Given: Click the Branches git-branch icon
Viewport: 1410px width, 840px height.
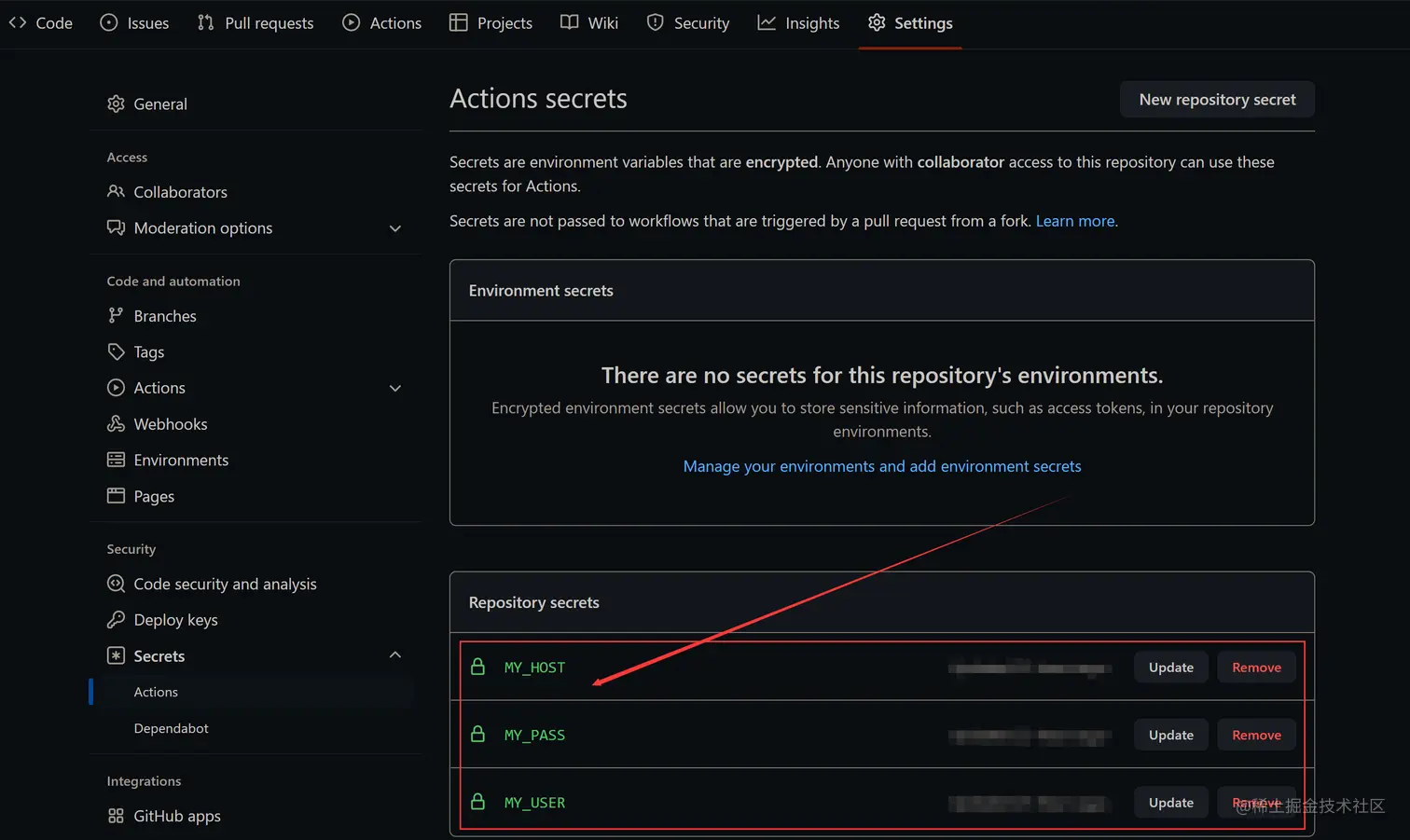Looking at the screenshot, I should click(116, 316).
